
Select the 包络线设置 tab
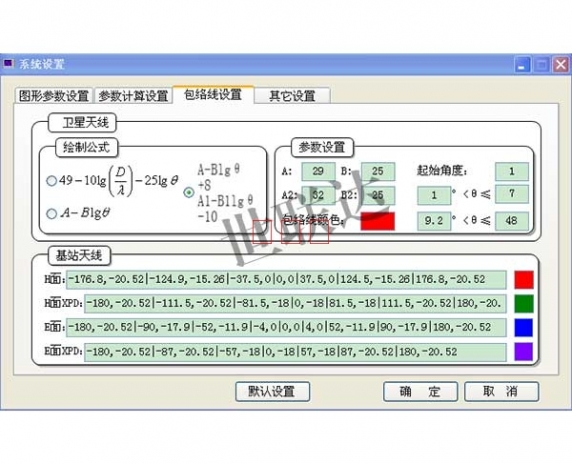coord(213,94)
